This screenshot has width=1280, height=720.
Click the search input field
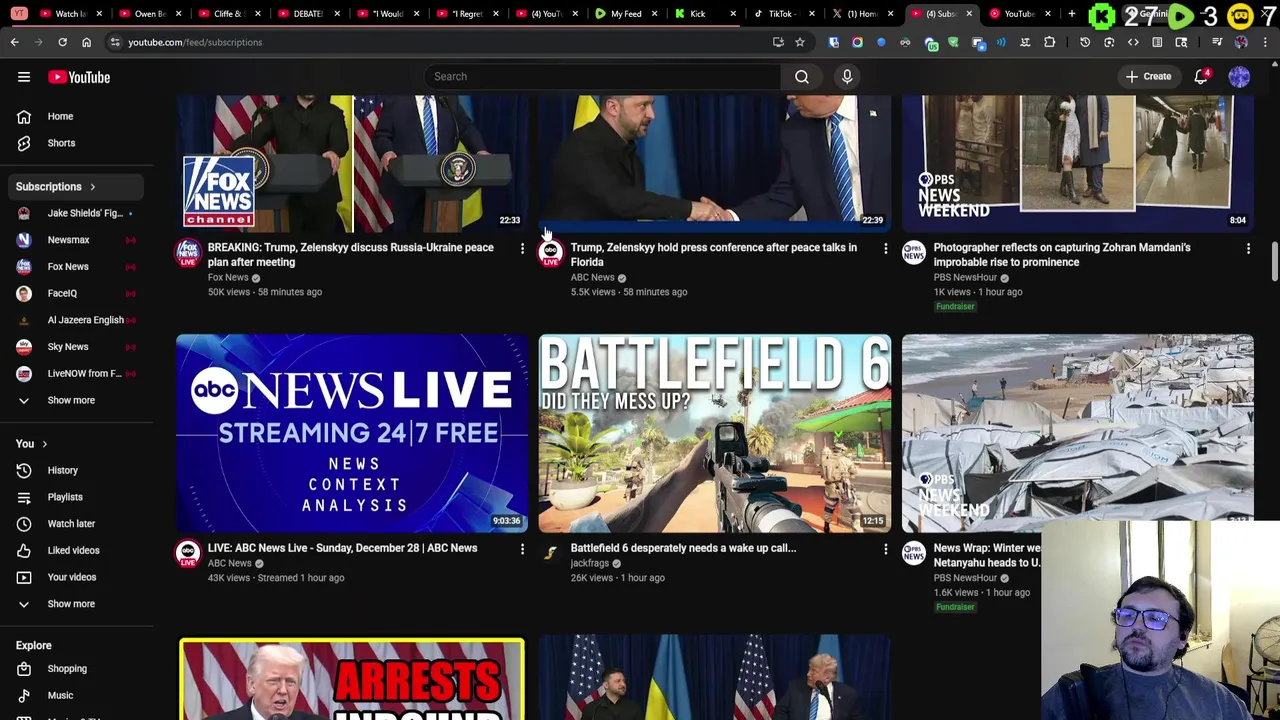(x=603, y=76)
